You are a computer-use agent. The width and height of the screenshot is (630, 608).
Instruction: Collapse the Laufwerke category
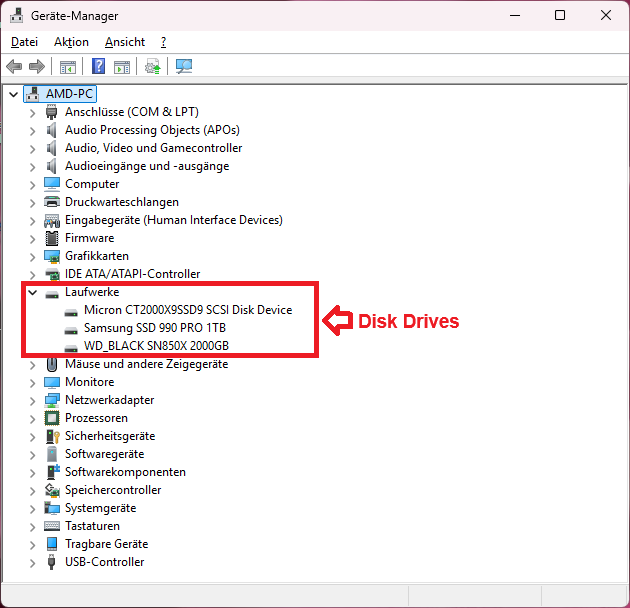32,292
